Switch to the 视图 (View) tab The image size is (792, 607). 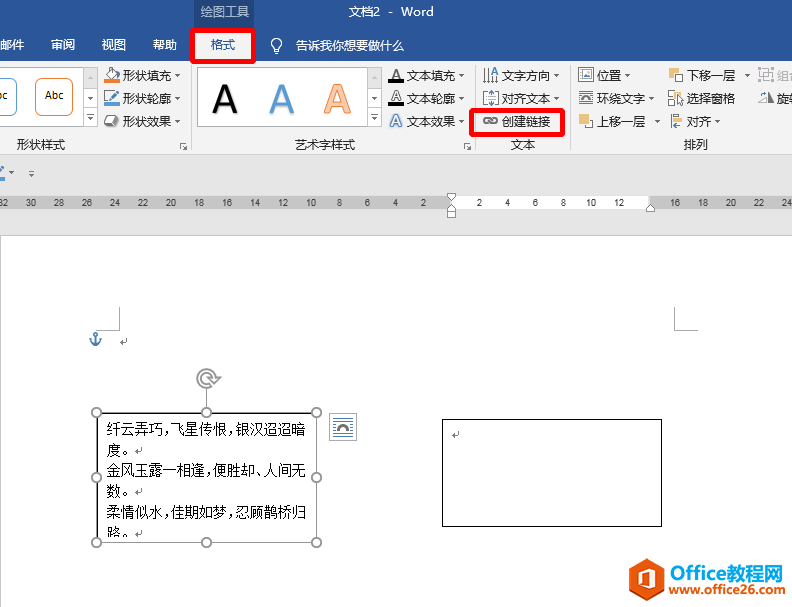tap(114, 45)
